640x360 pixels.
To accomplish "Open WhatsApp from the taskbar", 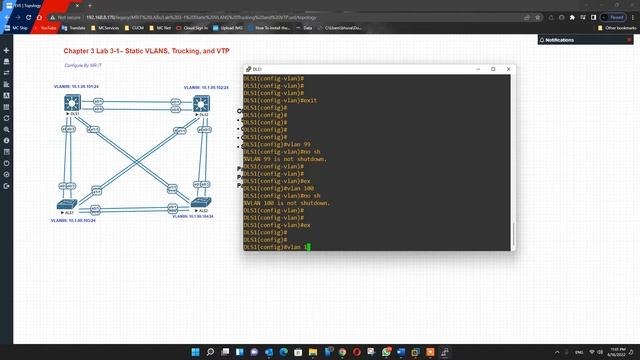I will (x=386, y=352).
